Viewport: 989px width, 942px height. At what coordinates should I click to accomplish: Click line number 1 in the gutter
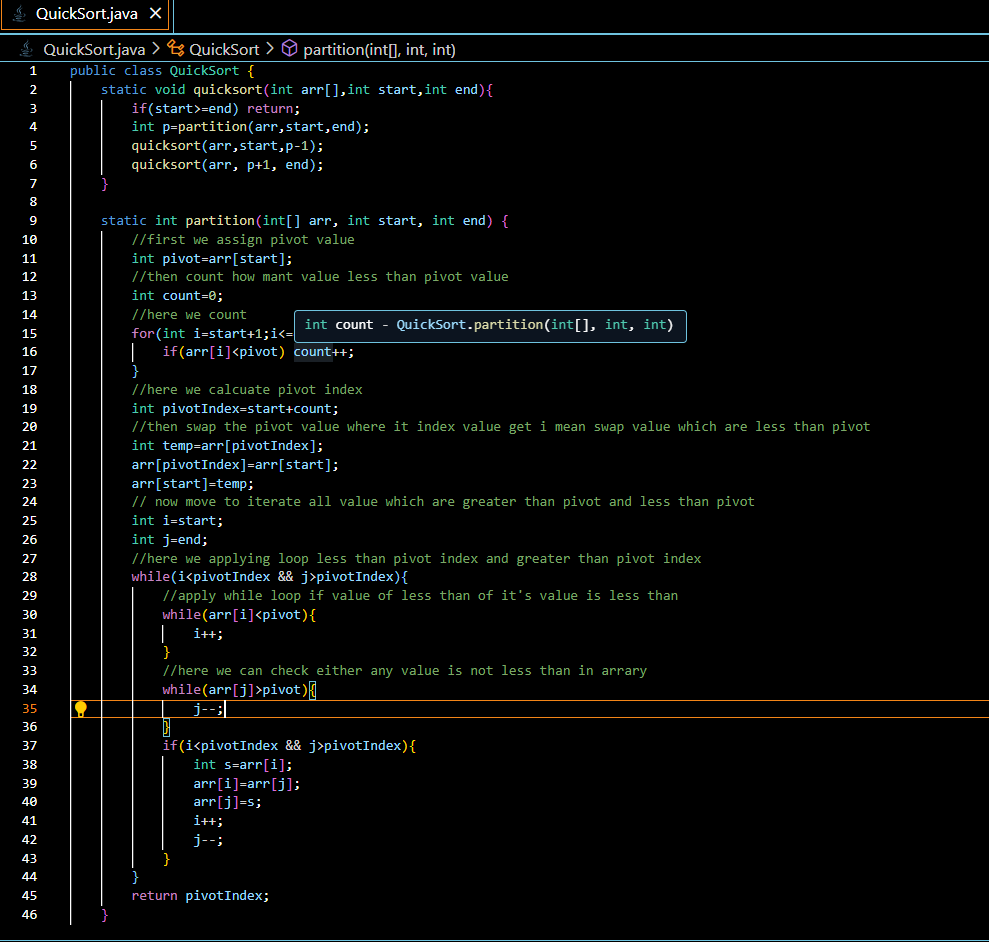(33, 71)
